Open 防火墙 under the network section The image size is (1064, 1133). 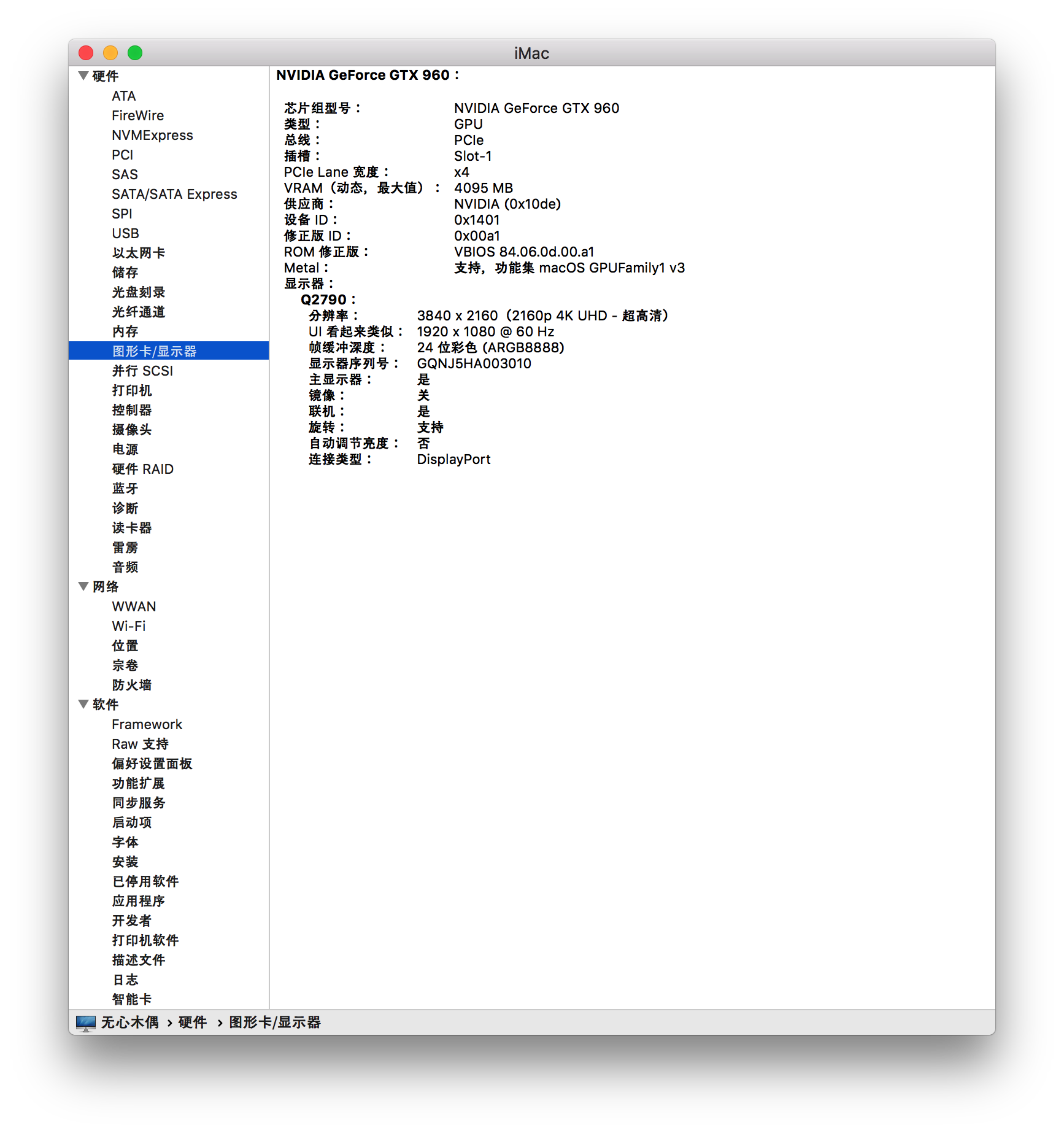coord(132,685)
